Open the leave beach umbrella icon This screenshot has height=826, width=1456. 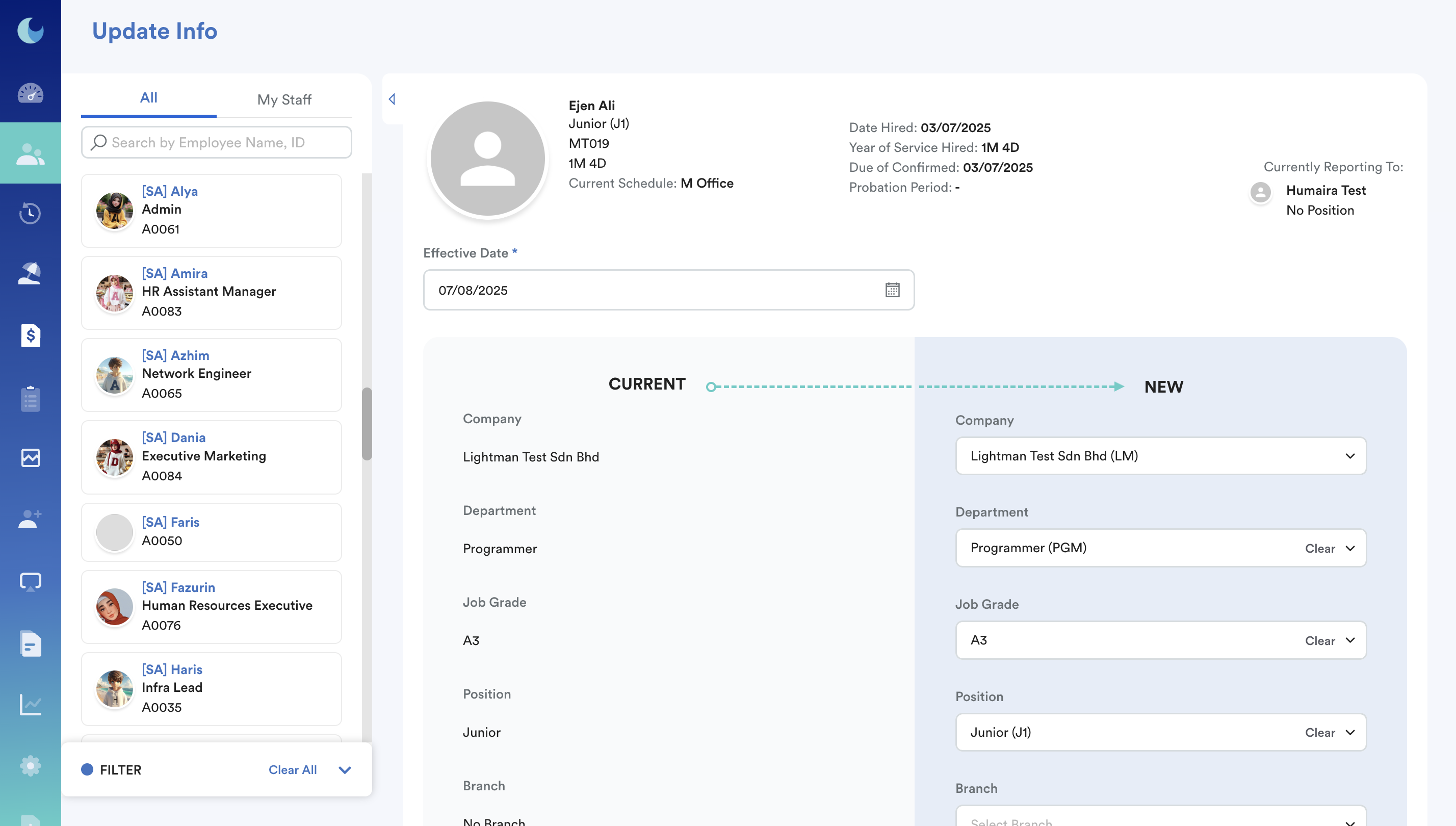click(30, 274)
